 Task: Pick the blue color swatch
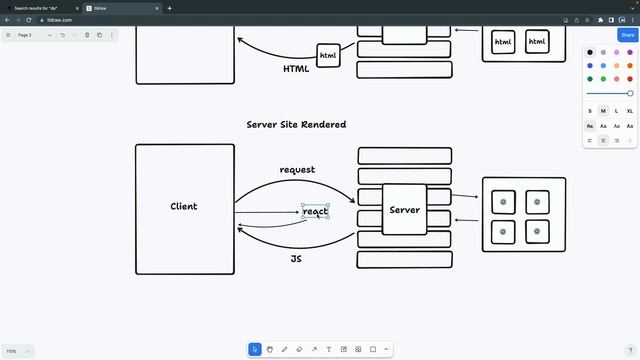point(590,66)
